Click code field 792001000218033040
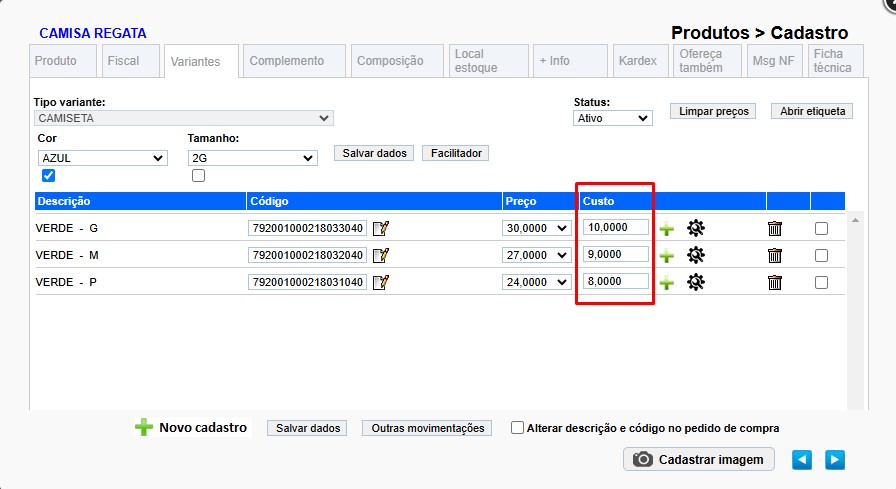The image size is (896, 489). [x=307, y=229]
